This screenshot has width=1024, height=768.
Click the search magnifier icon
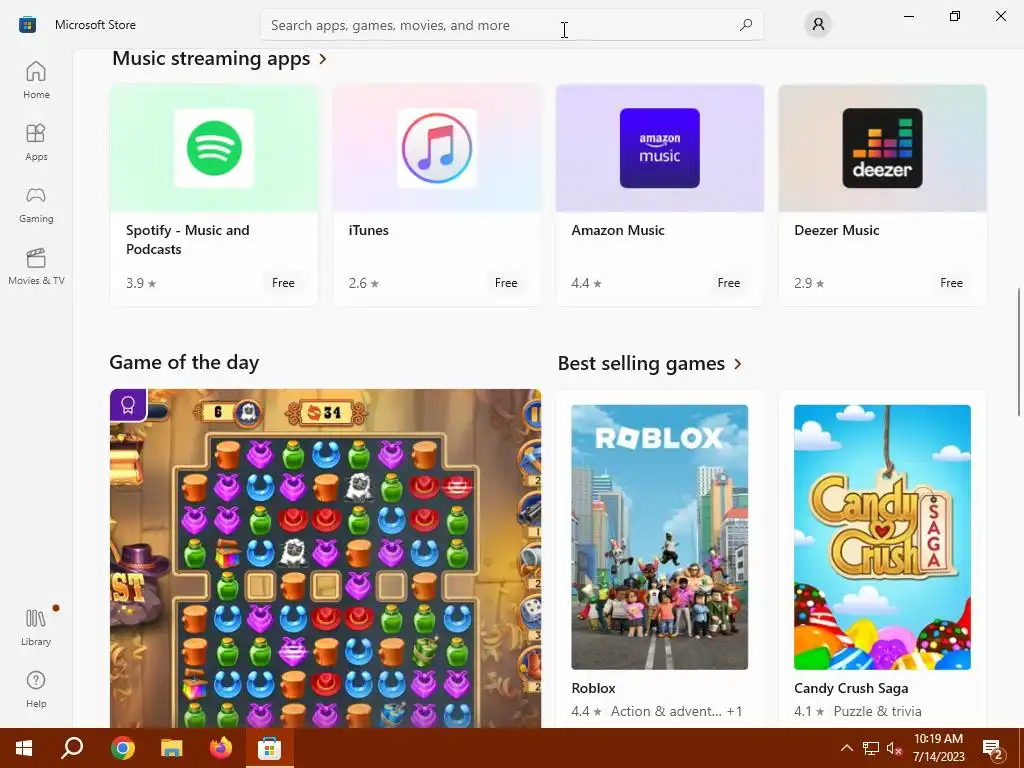(746, 25)
